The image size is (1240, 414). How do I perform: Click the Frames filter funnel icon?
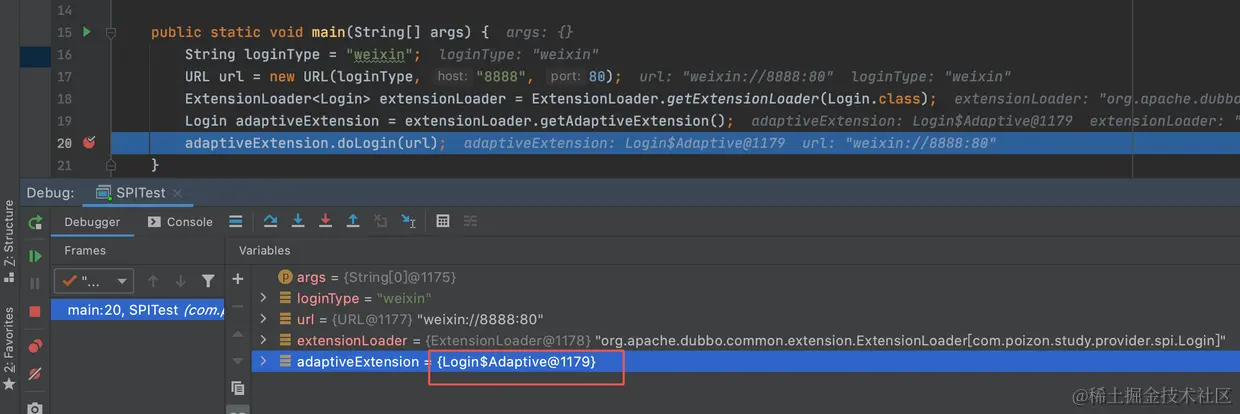pyautogui.click(x=208, y=281)
